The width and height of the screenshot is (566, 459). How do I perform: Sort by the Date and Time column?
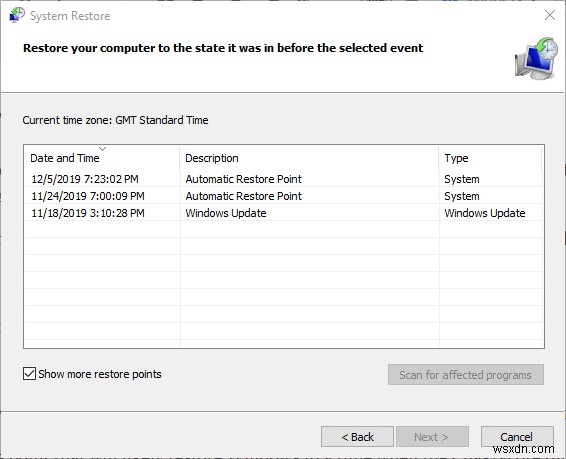(101, 158)
